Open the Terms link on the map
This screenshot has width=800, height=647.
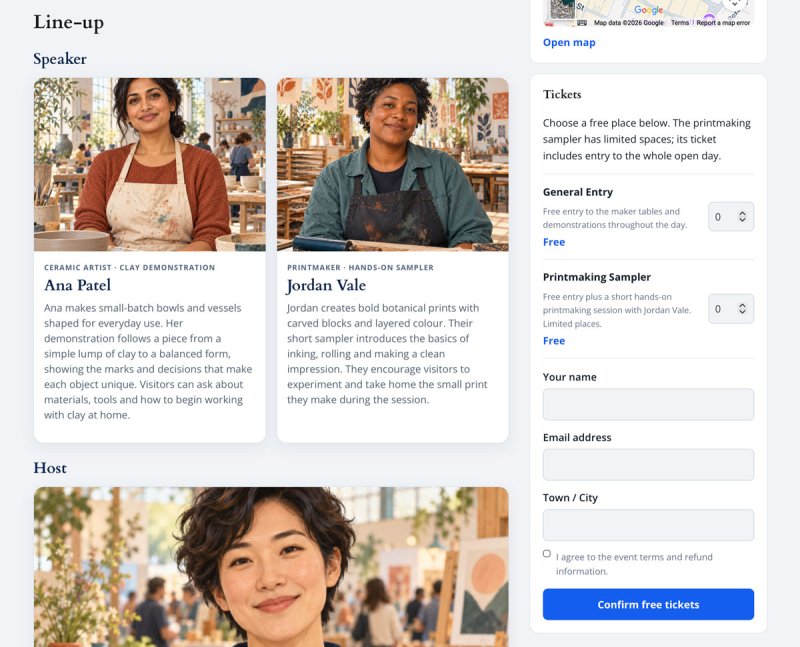(680, 23)
